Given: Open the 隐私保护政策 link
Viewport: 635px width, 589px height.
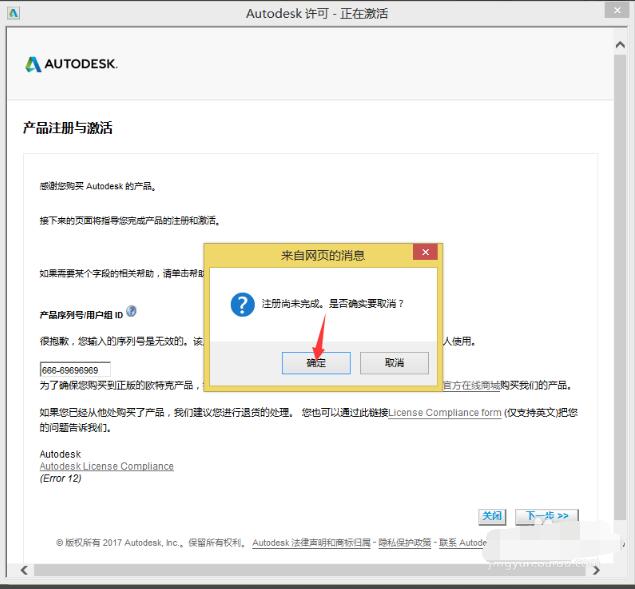Looking at the screenshot, I should [405, 543].
